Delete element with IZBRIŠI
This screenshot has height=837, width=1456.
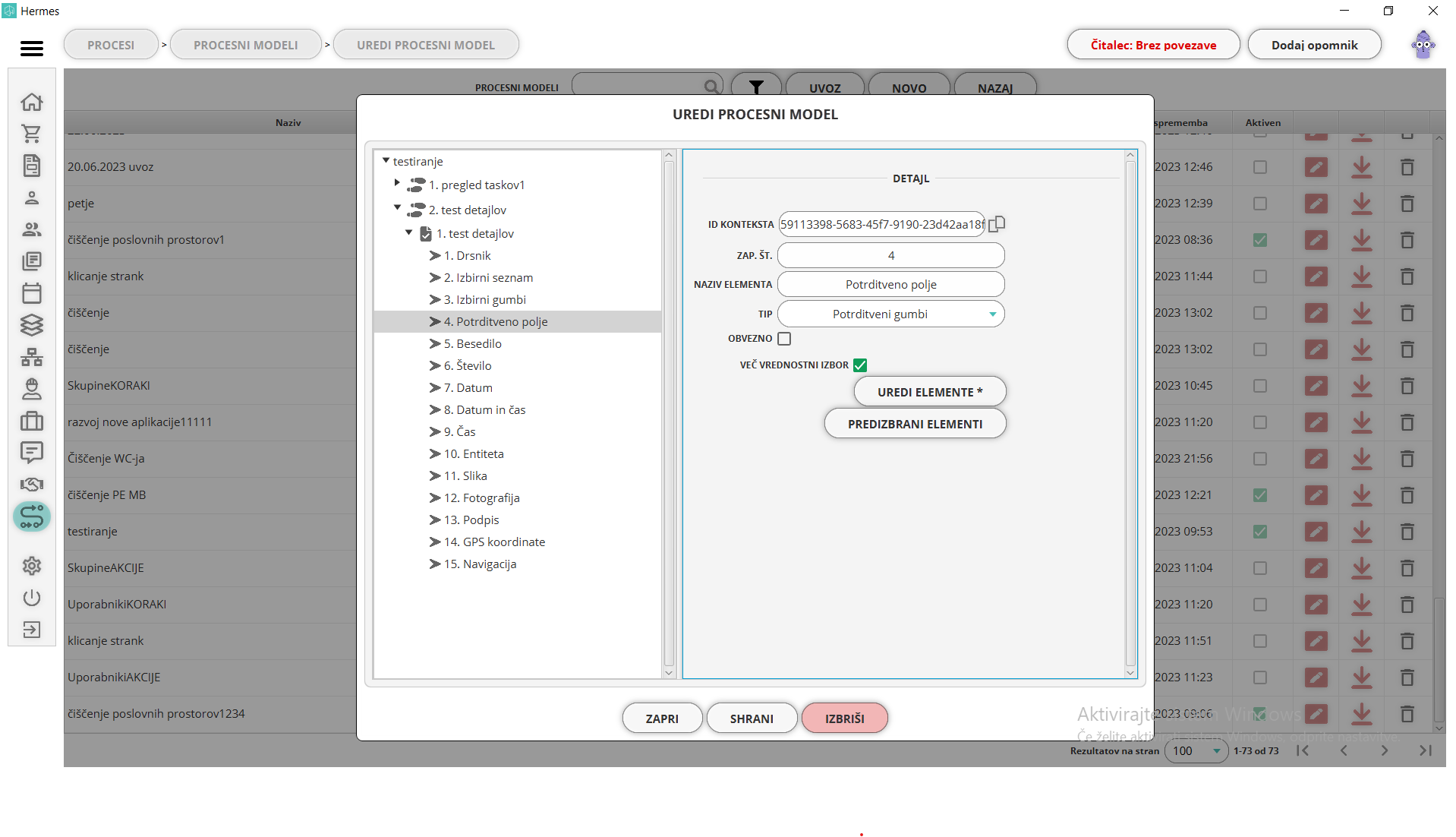click(845, 719)
